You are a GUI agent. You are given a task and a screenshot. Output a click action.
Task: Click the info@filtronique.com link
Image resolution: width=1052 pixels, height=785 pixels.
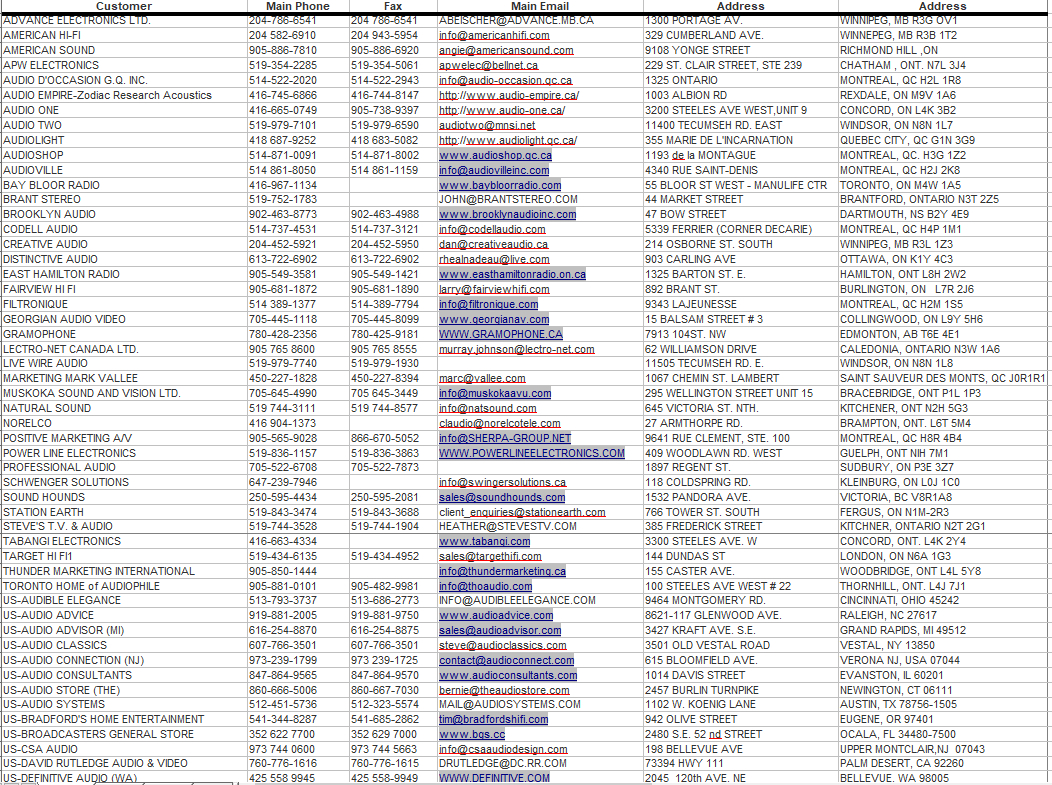[x=488, y=305]
